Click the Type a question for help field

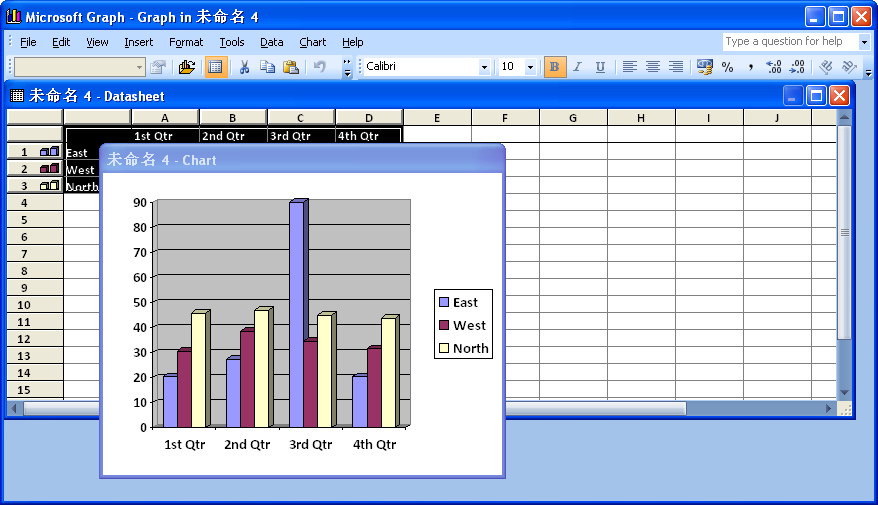click(x=789, y=42)
